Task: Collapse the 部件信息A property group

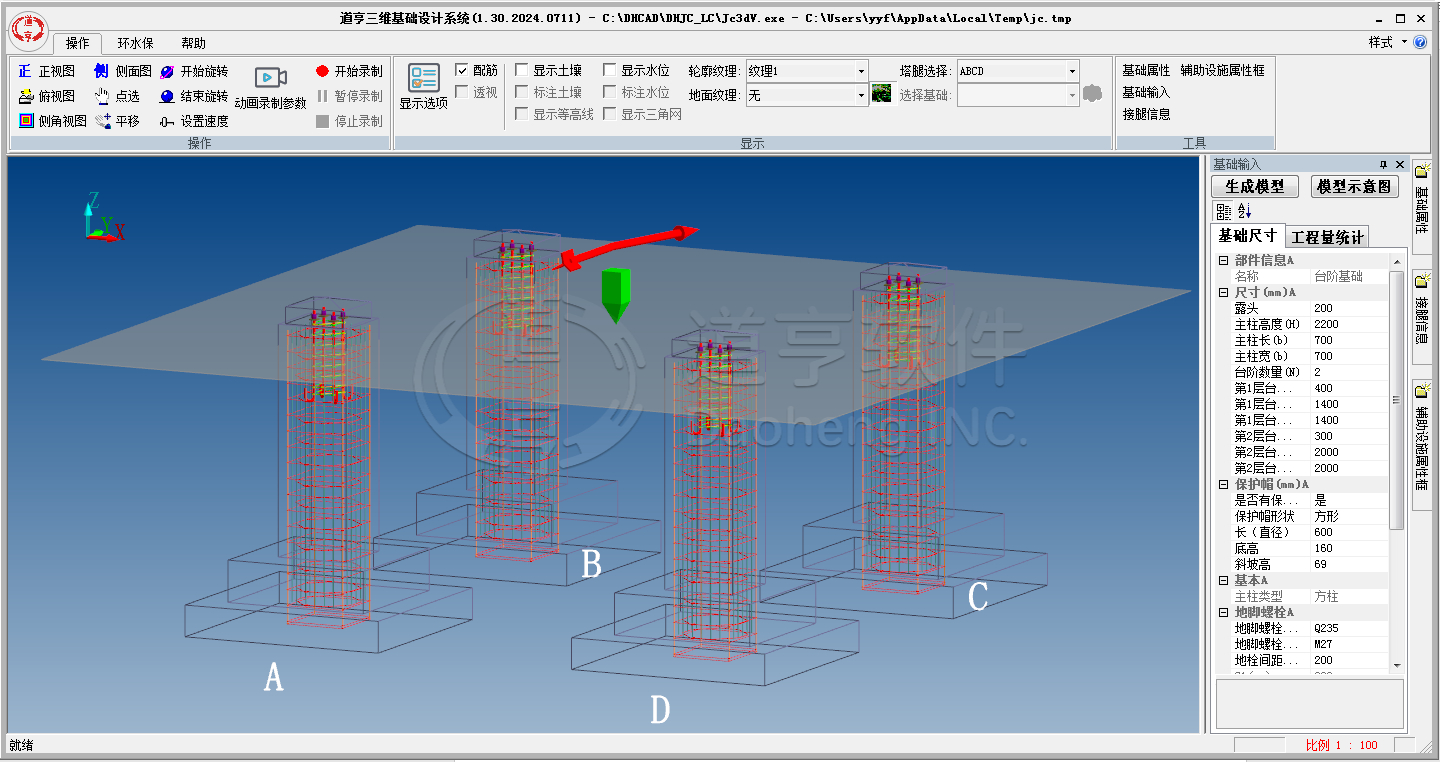Action: pos(1223,260)
